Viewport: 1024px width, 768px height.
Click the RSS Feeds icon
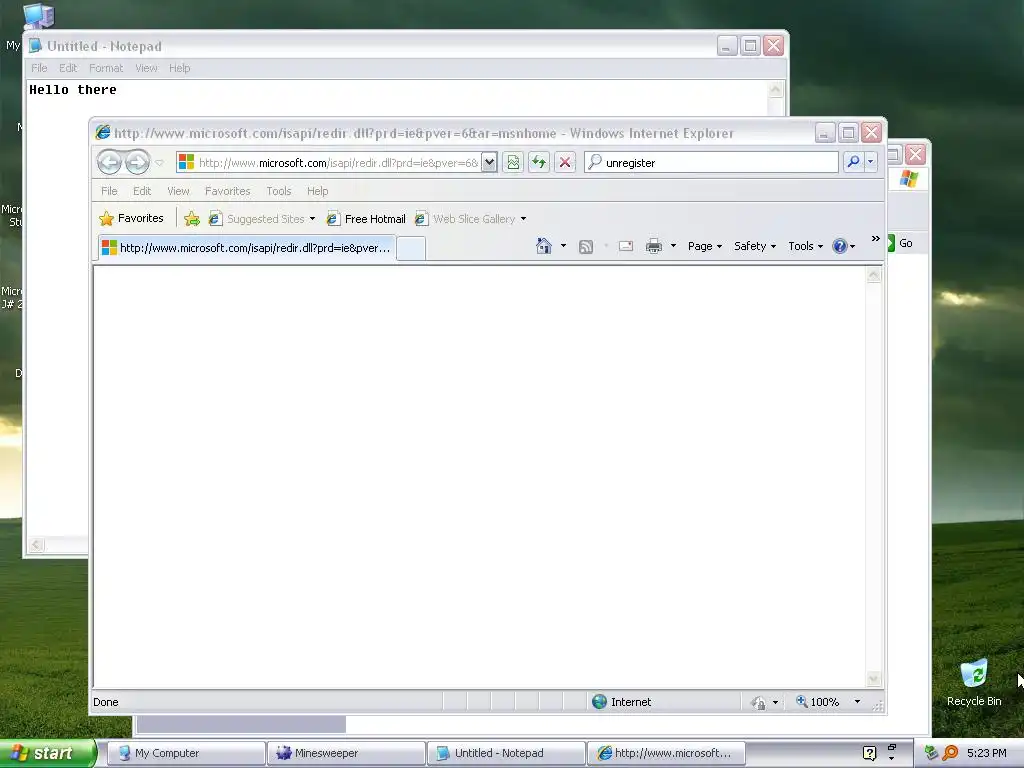tap(586, 246)
